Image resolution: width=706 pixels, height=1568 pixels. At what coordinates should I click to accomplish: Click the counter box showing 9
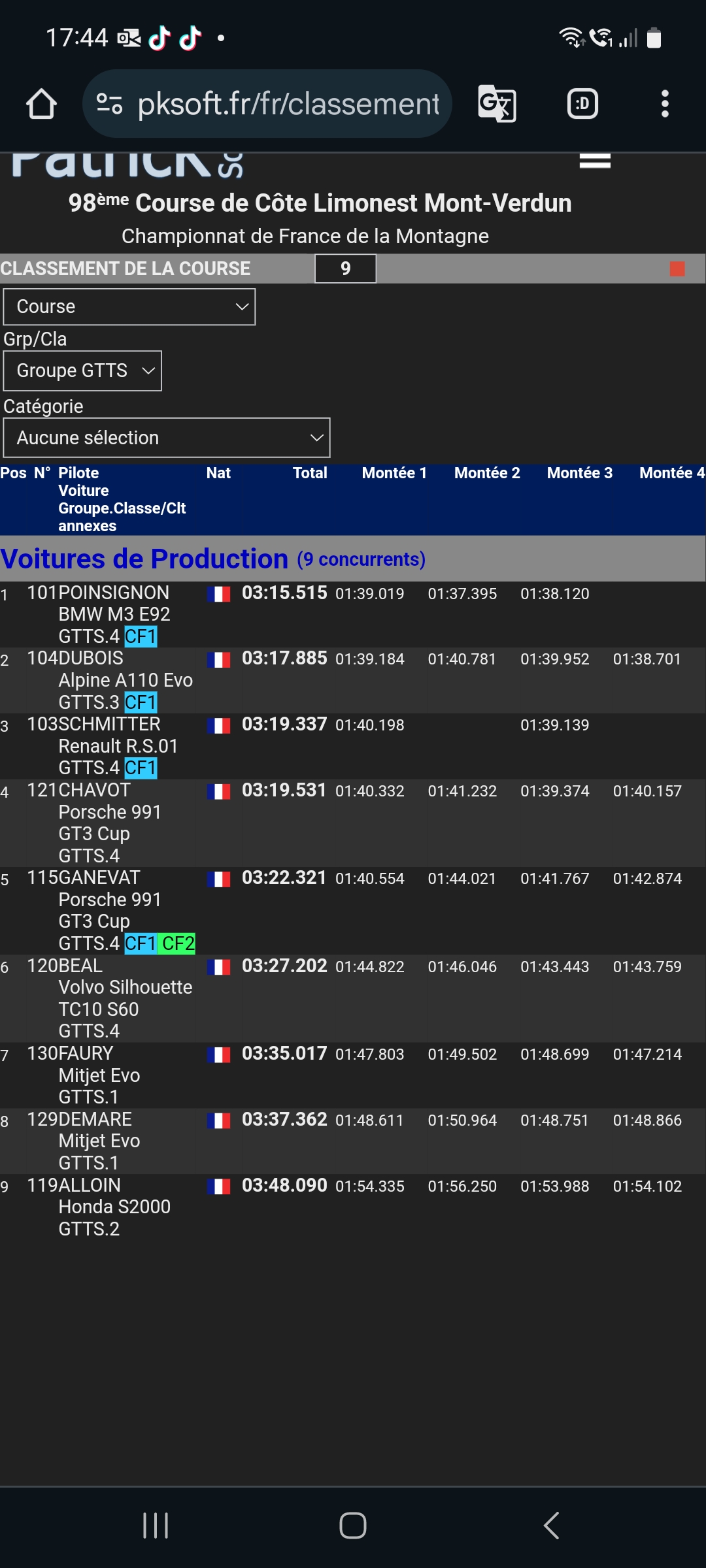pos(345,269)
